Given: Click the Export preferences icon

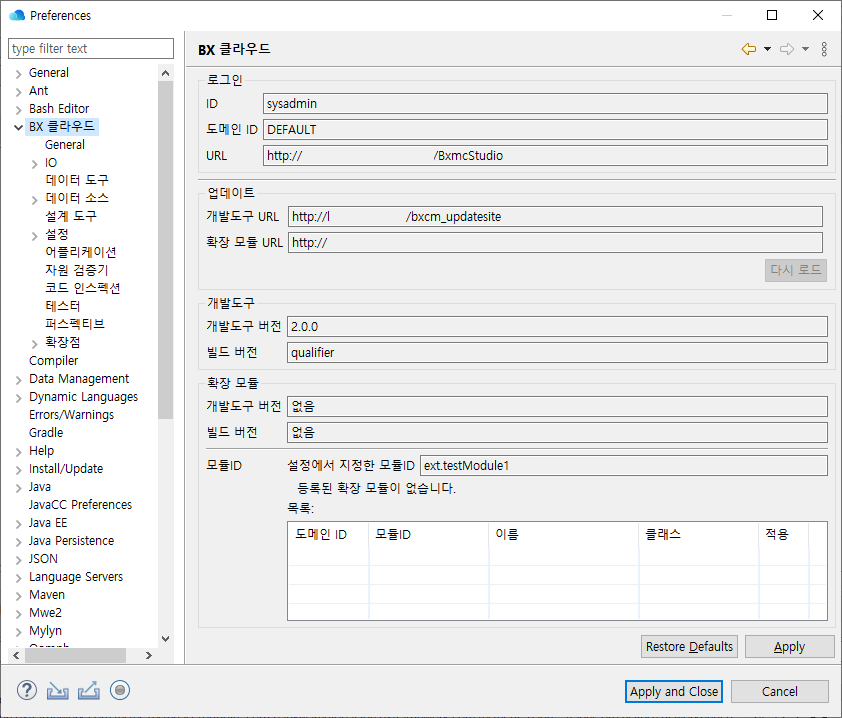Looking at the screenshot, I should (x=89, y=690).
